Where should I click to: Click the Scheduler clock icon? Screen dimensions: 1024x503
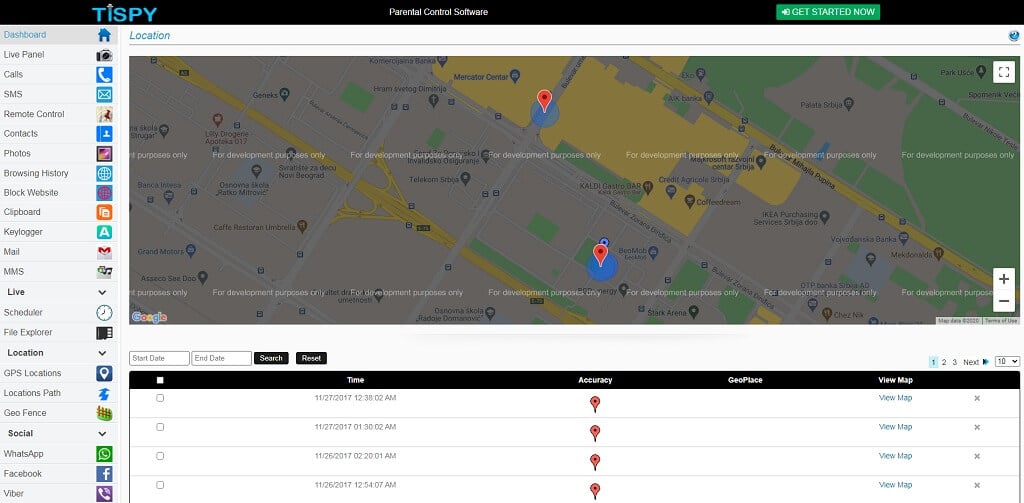[104, 312]
